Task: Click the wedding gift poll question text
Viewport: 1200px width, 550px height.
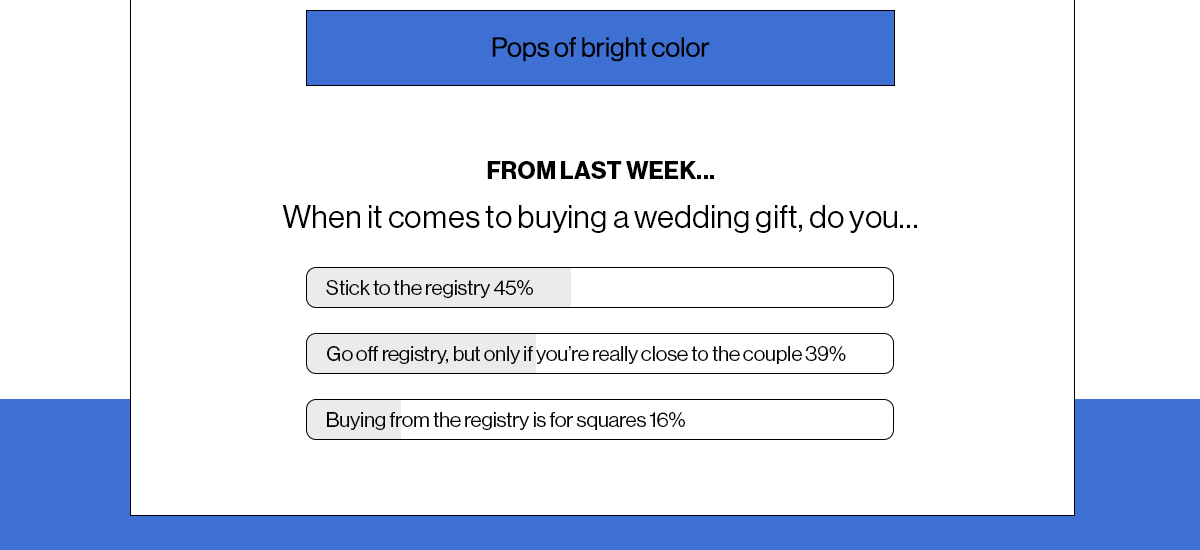Action: (600, 217)
